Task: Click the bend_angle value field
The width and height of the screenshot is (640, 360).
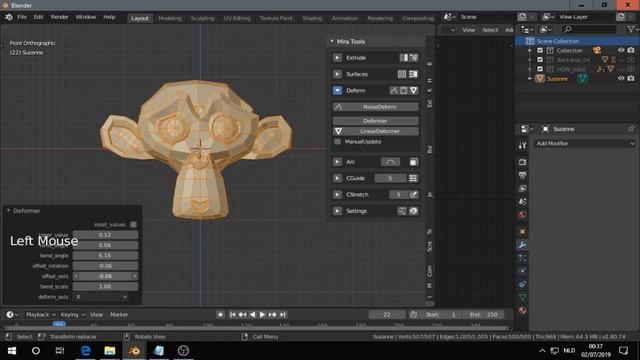Action: tap(105, 256)
